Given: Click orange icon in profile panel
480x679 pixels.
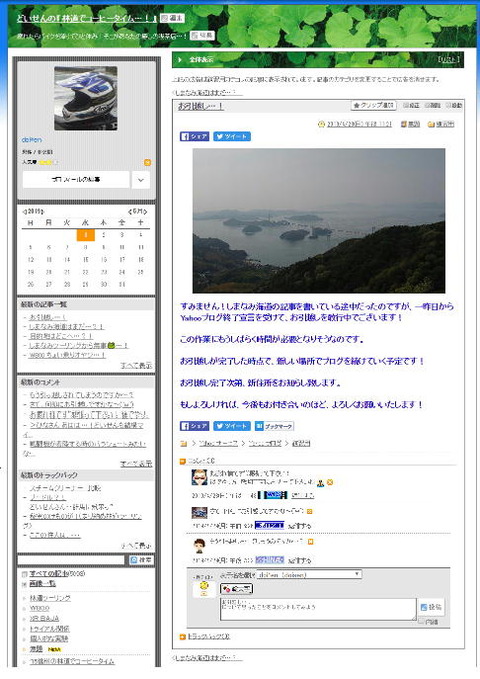Looking at the screenshot, I should coord(147,162).
